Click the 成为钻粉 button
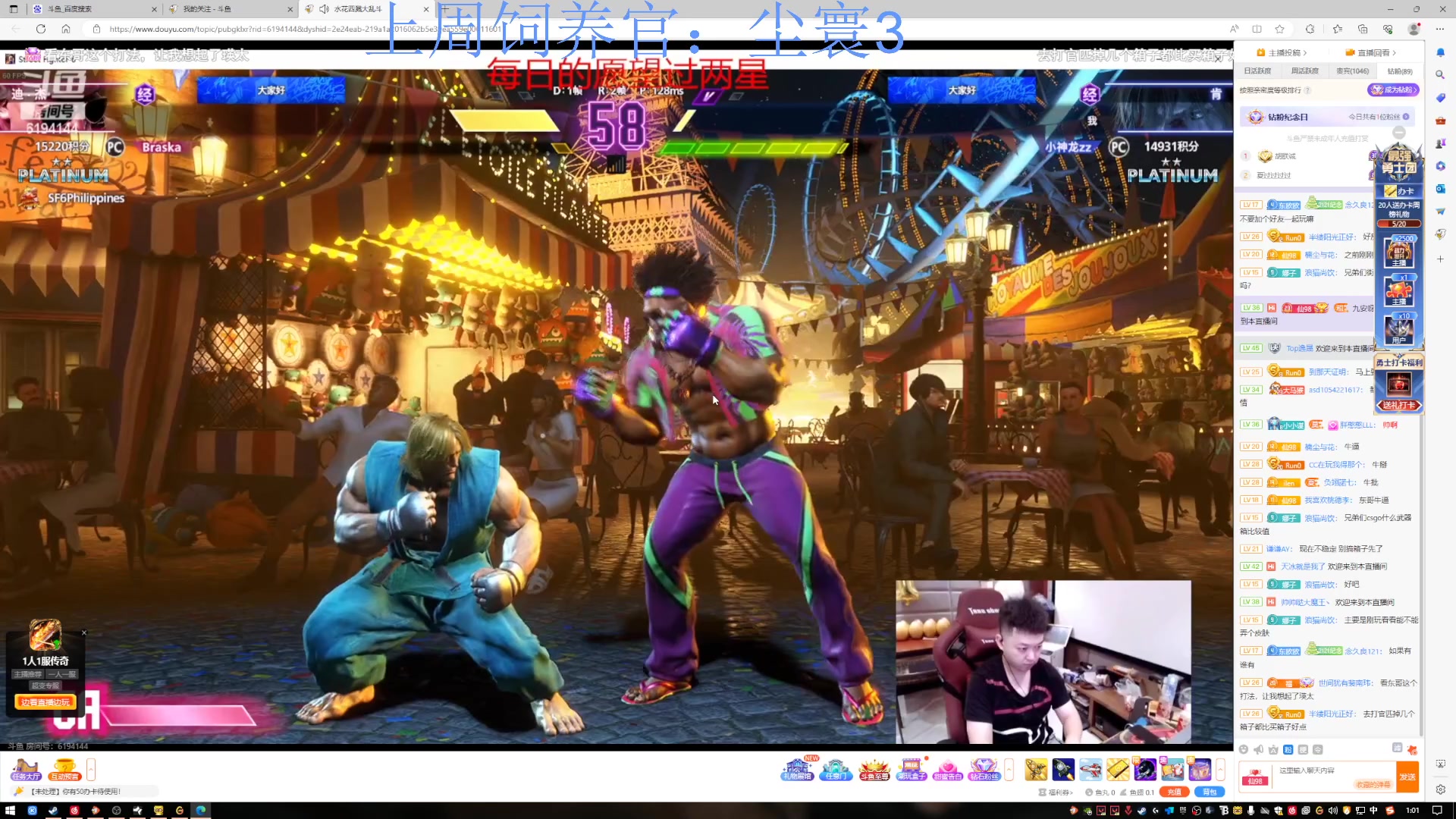 coord(1394,89)
